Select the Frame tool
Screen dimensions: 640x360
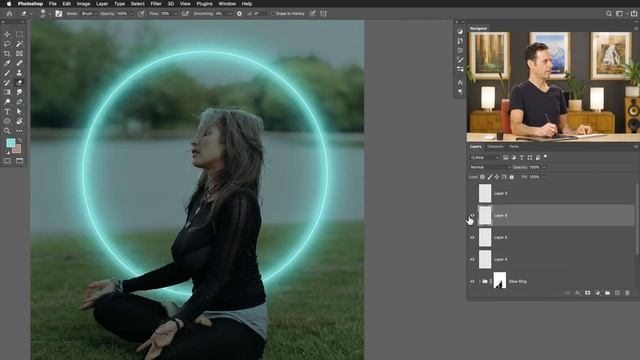click(x=19, y=53)
